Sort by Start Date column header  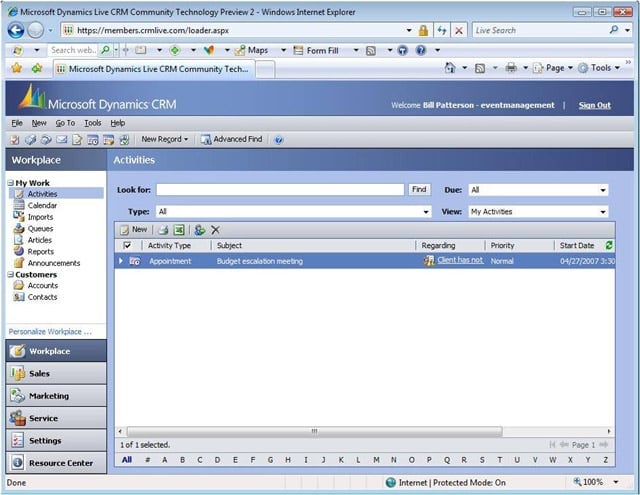click(x=577, y=245)
